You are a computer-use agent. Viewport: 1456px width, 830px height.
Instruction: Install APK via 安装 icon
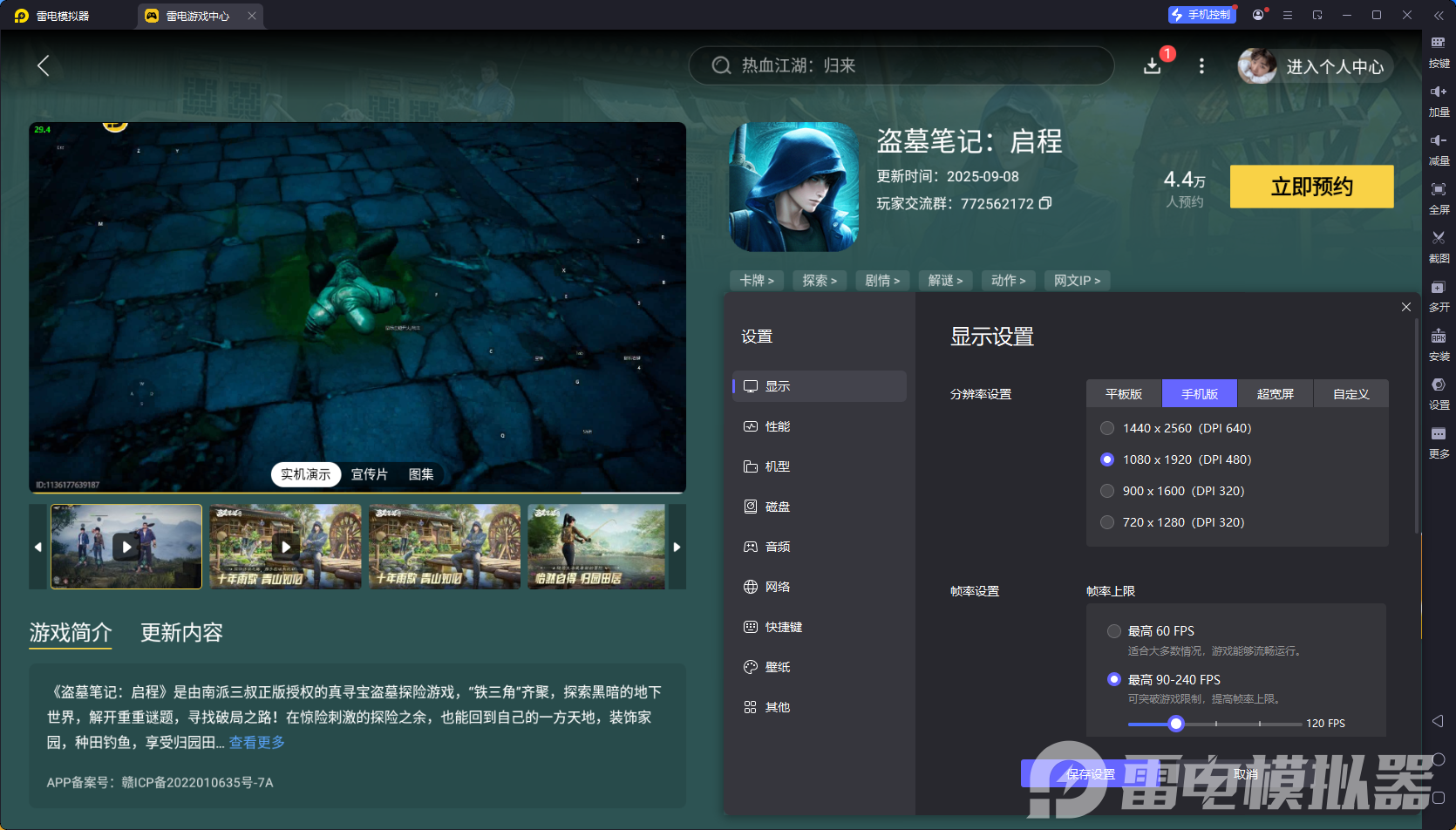point(1439,344)
